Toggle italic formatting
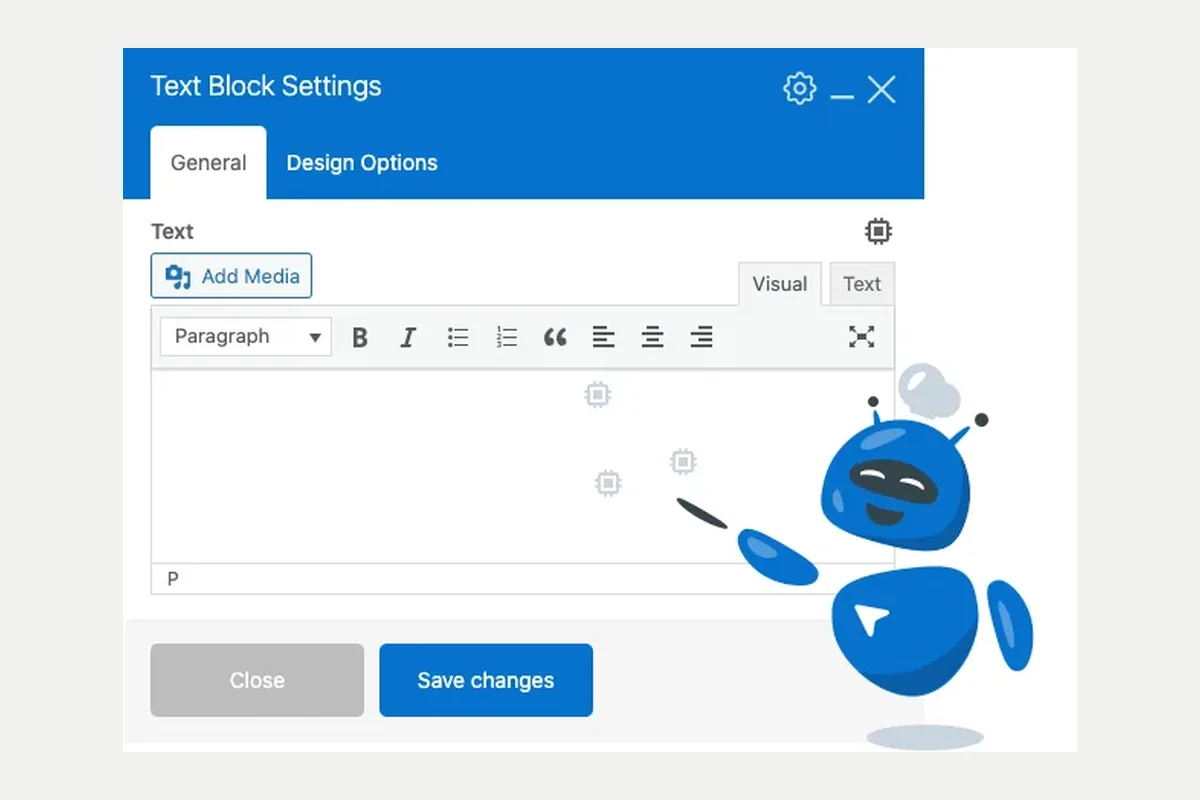The image size is (1200, 800). (408, 338)
